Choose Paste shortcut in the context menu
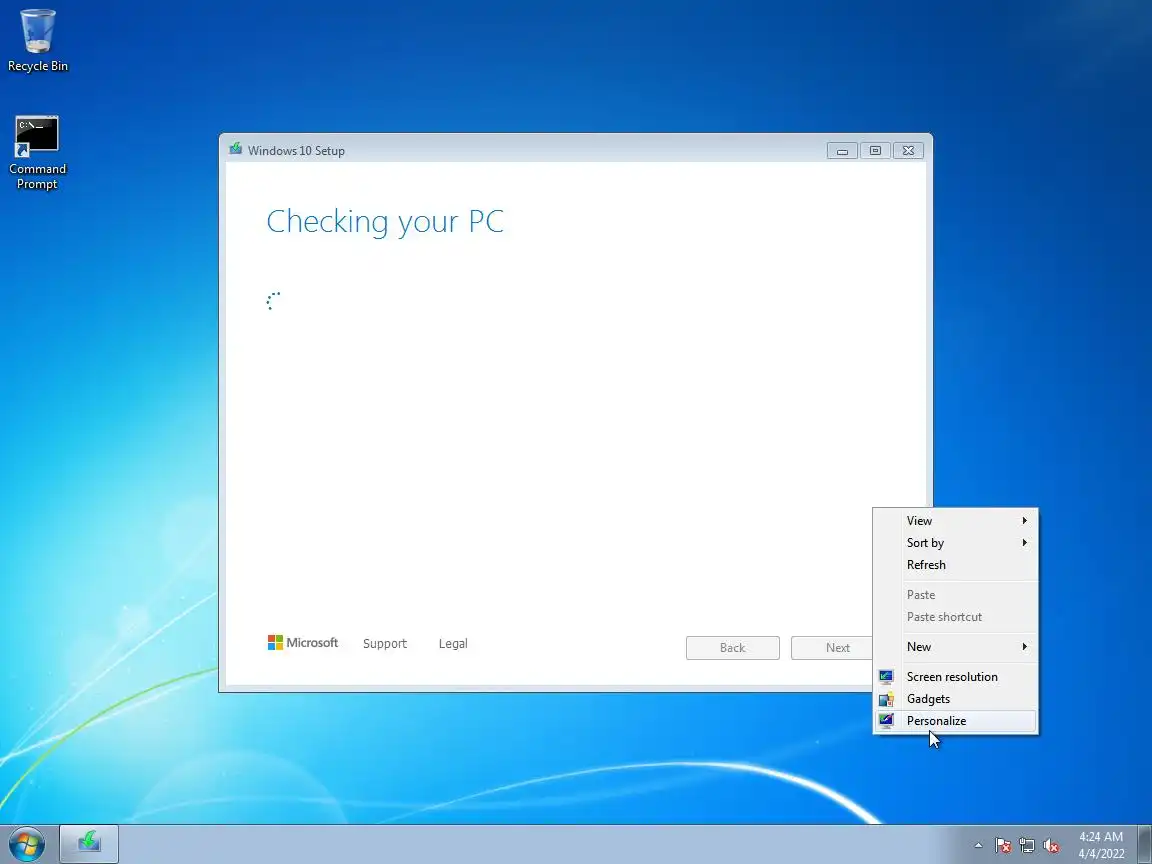This screenshot has height=864, width=1152. [x=956, y=617]
